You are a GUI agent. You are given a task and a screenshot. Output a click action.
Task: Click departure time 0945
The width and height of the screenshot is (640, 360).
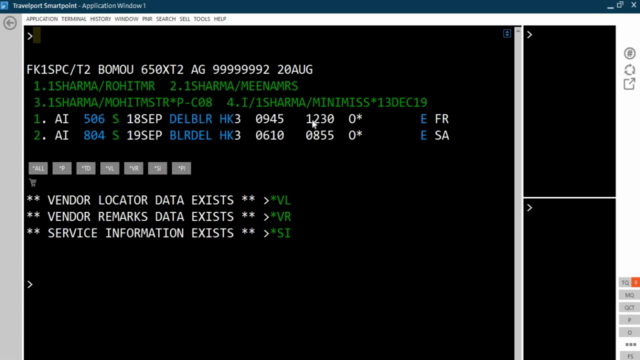tap(269, 119)
